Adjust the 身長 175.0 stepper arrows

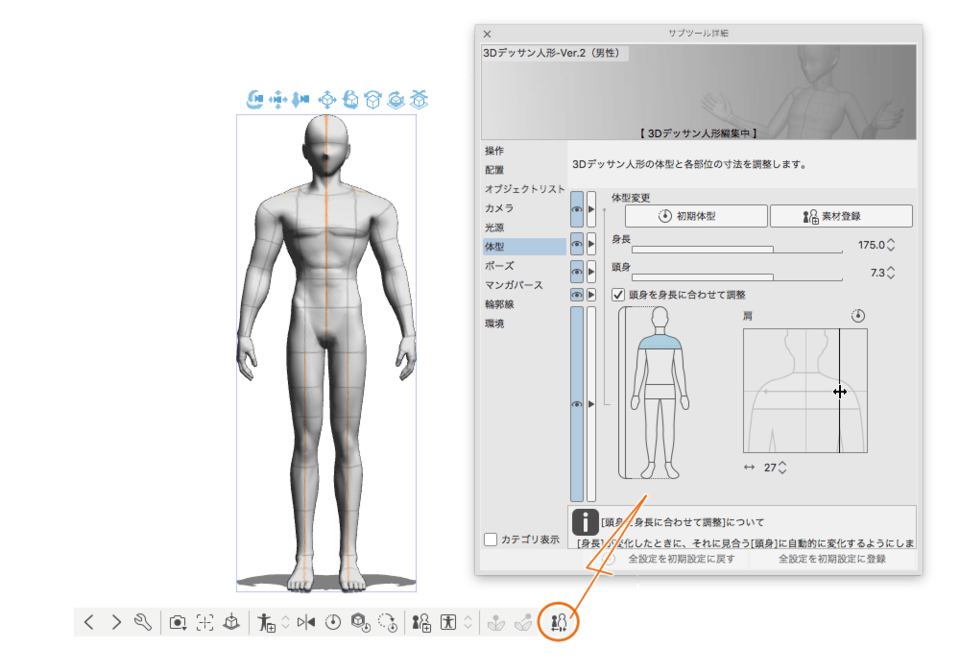click(x=891, y=245)
